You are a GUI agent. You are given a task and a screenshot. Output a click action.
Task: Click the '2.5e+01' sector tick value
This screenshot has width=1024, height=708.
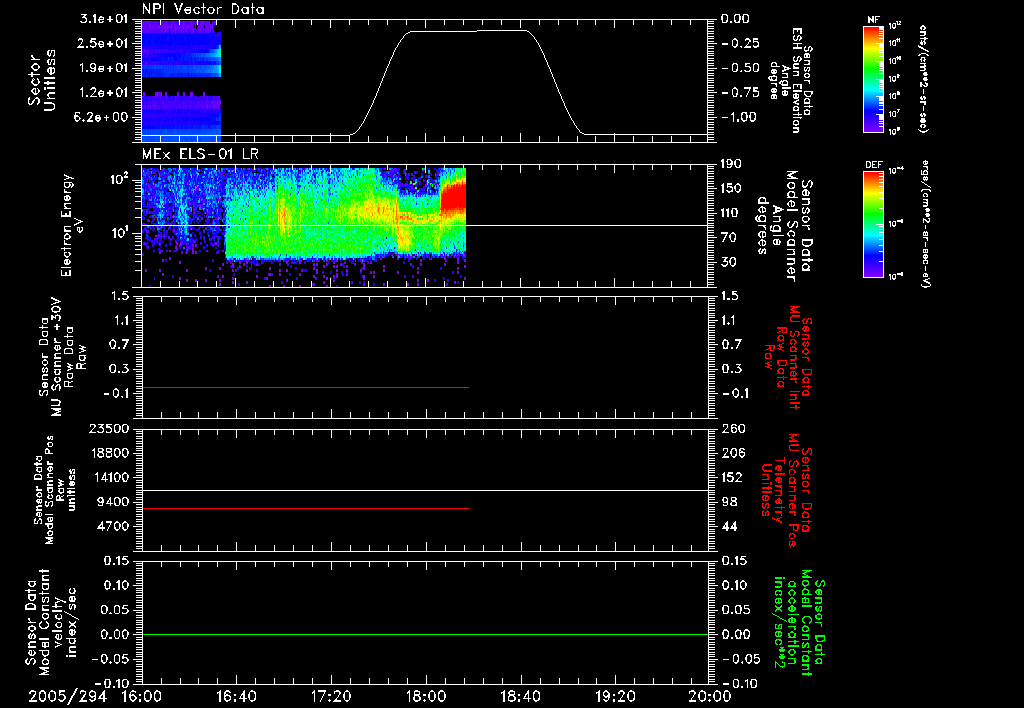pos(103,43)
